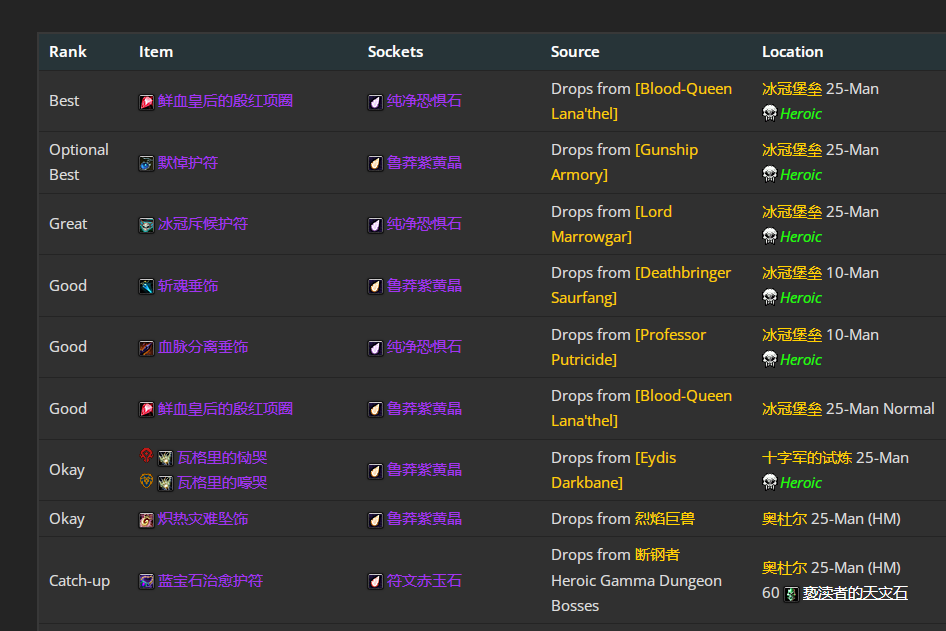Click the 默悼护符 item icon
946x631 pixels.
(146, 163)
